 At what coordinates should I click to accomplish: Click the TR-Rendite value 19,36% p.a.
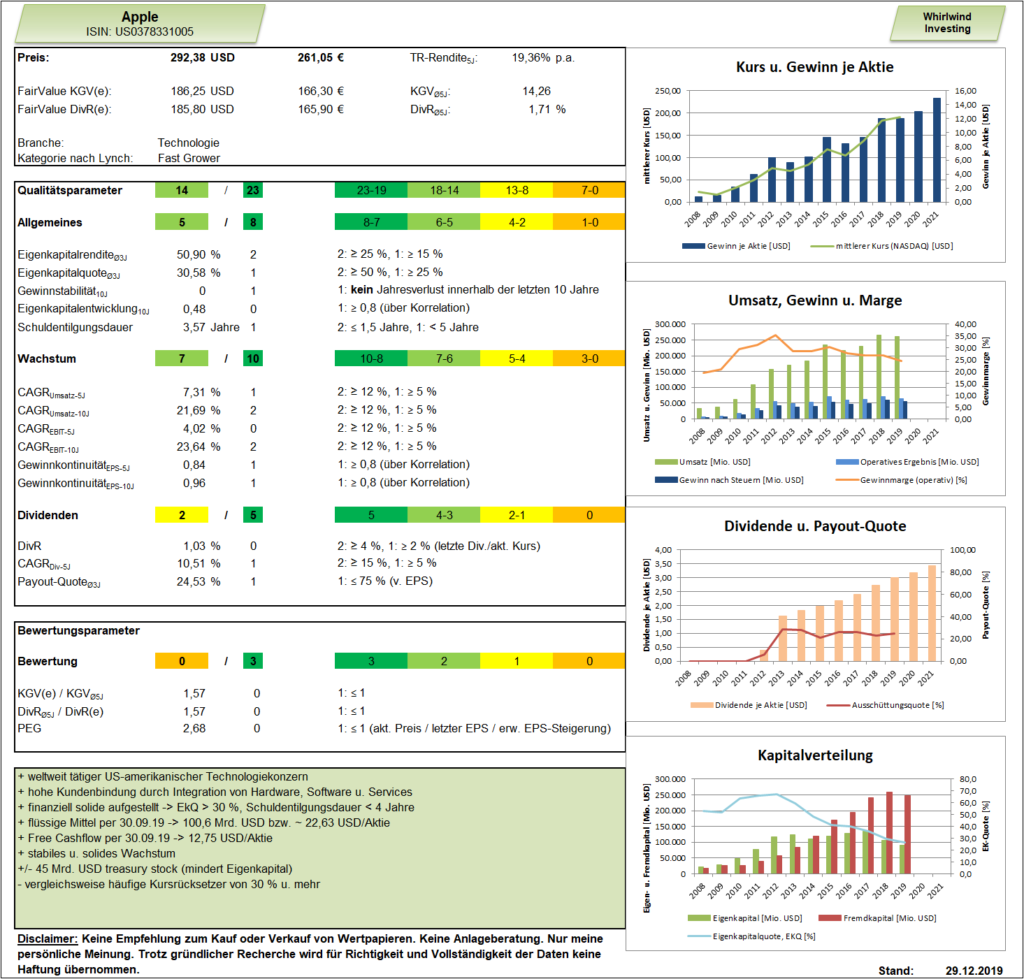pos(543,57)
